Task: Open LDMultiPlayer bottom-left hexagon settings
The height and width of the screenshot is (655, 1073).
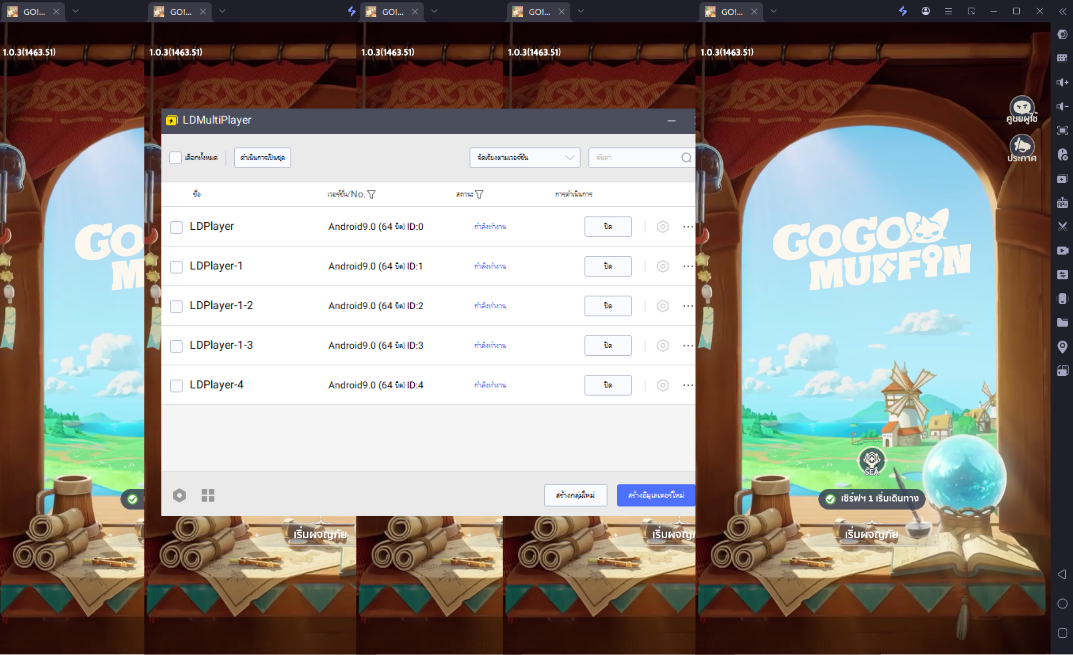Action: point(179,495)
